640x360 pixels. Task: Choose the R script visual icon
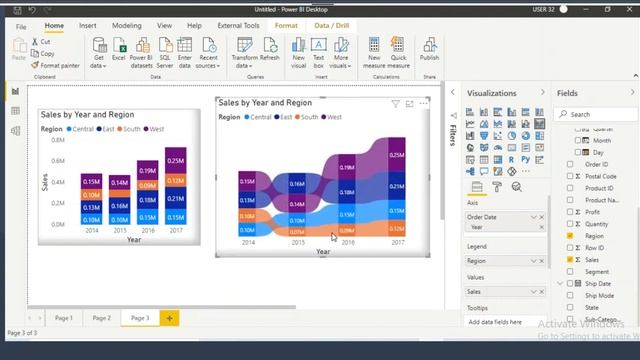coord(511,160)
